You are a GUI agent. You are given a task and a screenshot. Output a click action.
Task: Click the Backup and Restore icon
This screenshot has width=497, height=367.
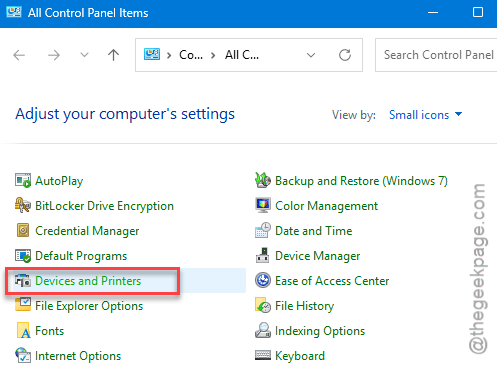pos(263,180)
